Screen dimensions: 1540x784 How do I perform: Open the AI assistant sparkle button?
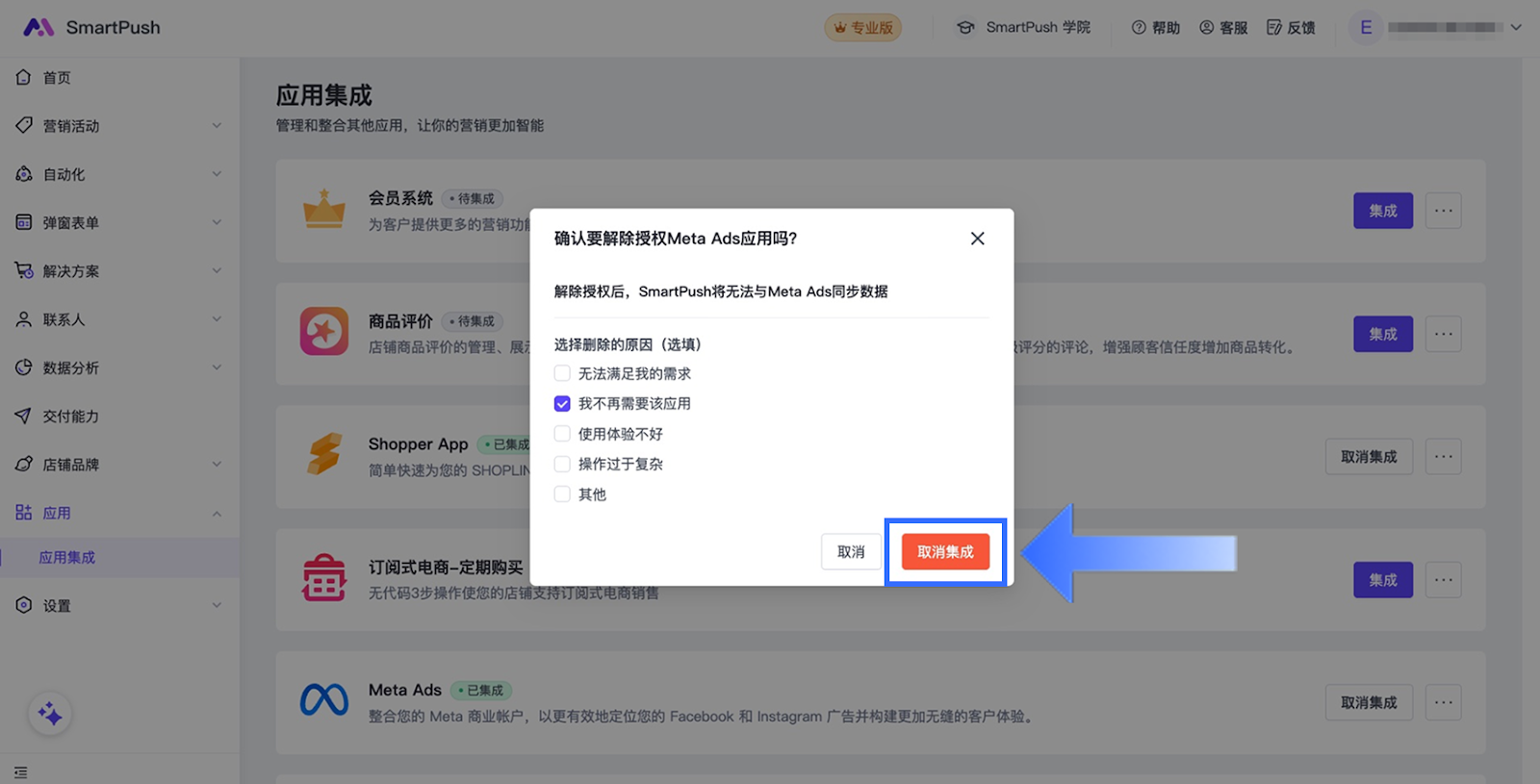pyautogui.click(x=49, y=714)
